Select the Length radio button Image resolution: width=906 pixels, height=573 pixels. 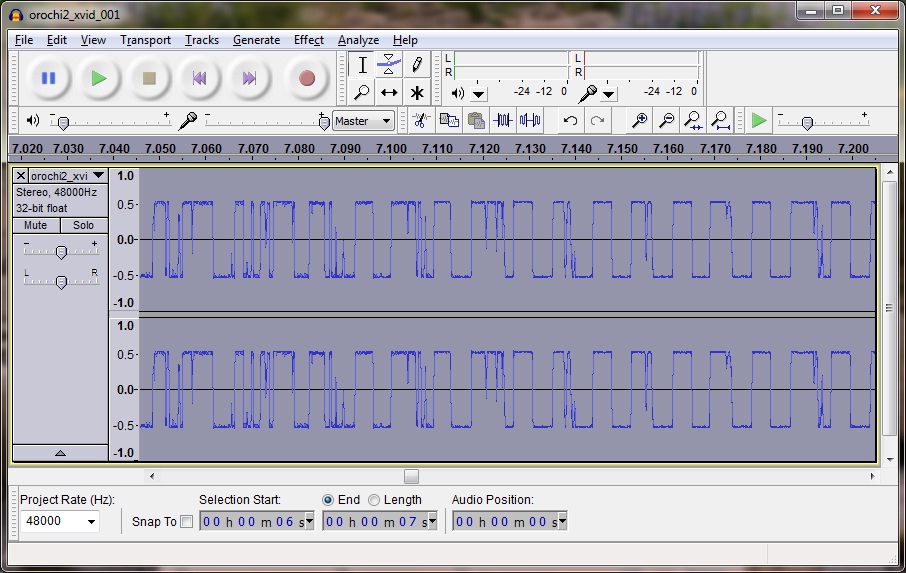[x=374, y=500]
